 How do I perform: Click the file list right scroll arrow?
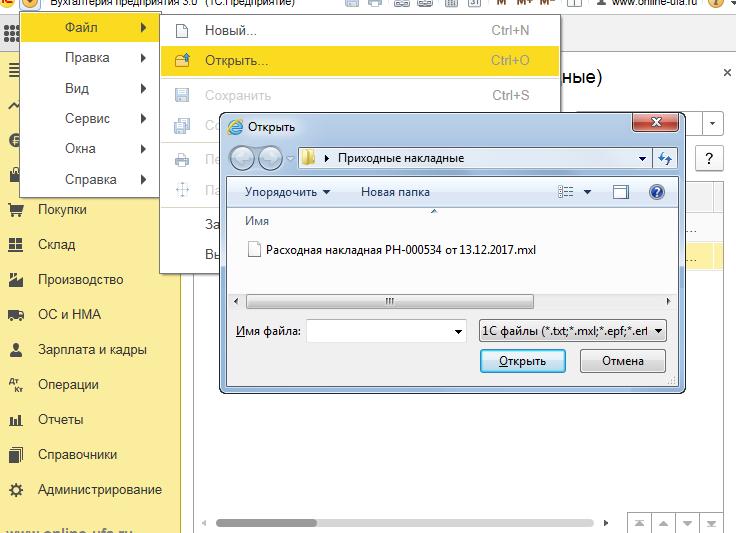668,301
